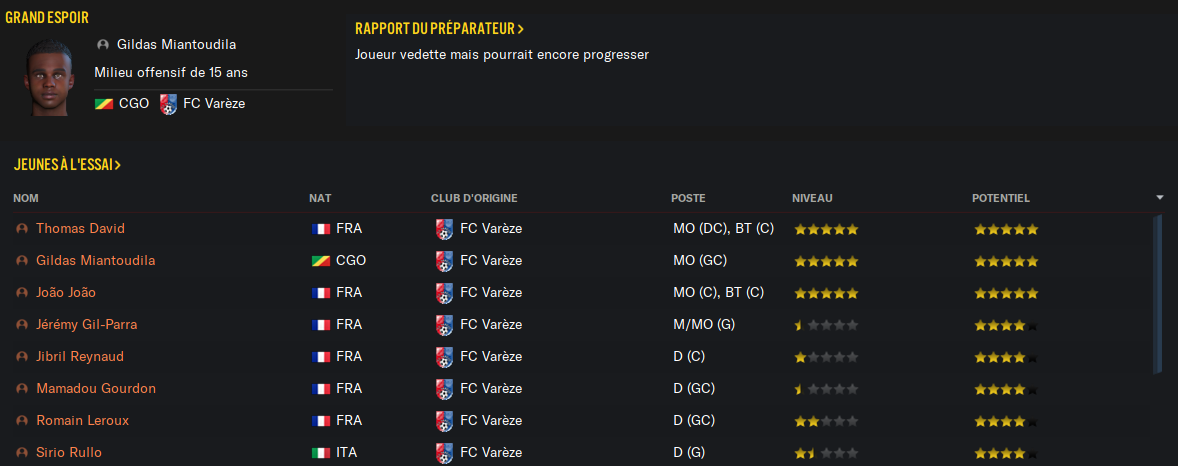Click the vertical scrollbar of the youth list
The height and width of the screenshot is (466, 1178).
[x=1157, y=293]
